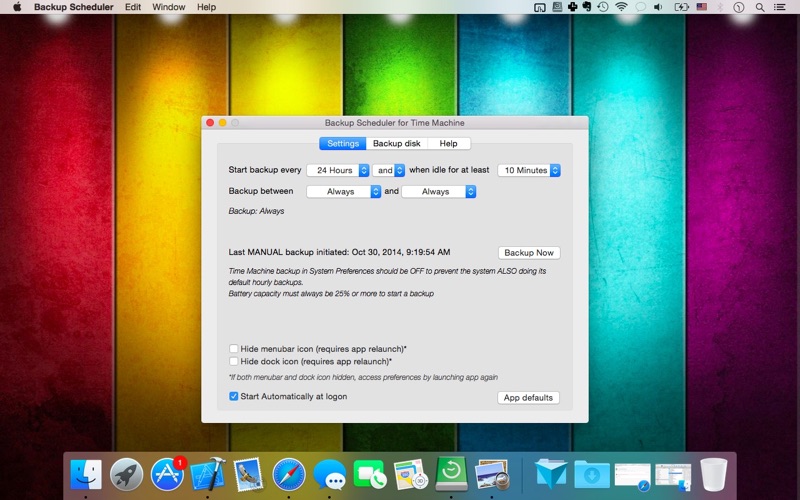Open the Backup Scheduler app menu
Viewport: 800px width, 500px height.
(x=73, y=7)
